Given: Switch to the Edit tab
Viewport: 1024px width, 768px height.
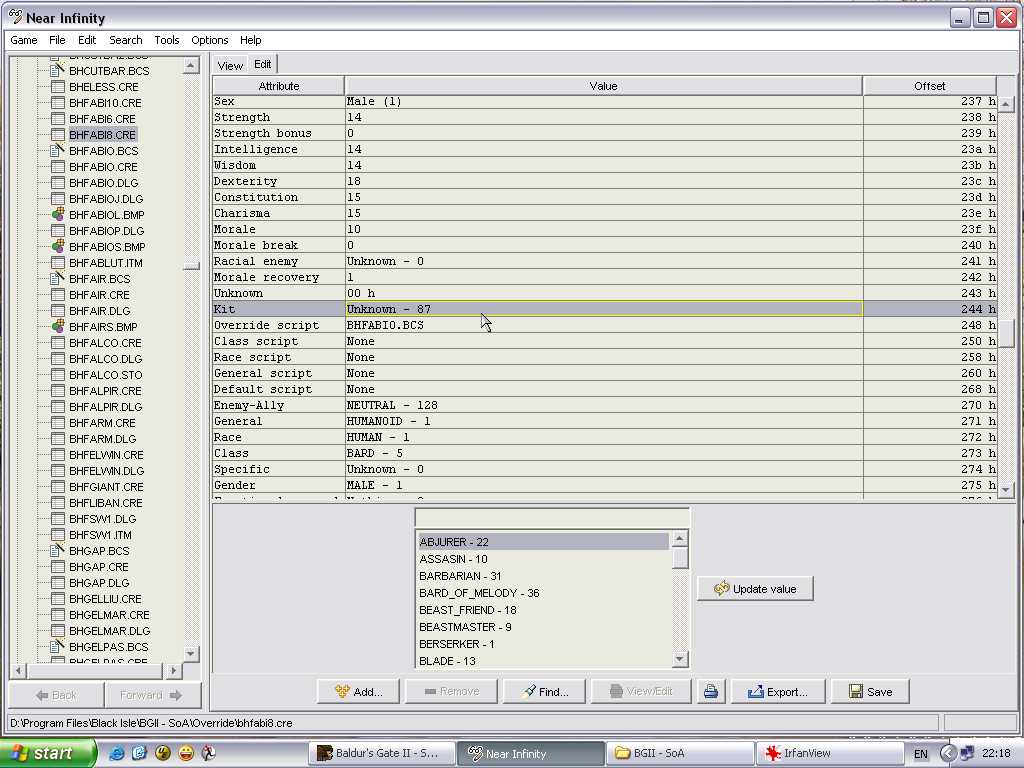Looking at the screenshot, I should point(262,64).
